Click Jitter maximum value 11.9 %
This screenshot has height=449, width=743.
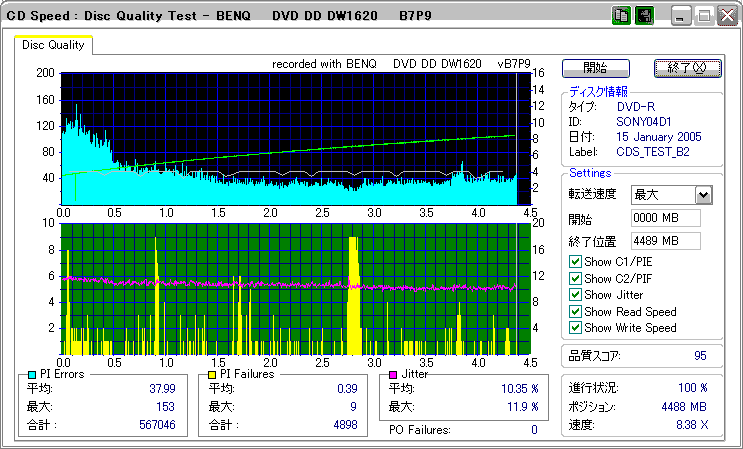coord(523,407)
